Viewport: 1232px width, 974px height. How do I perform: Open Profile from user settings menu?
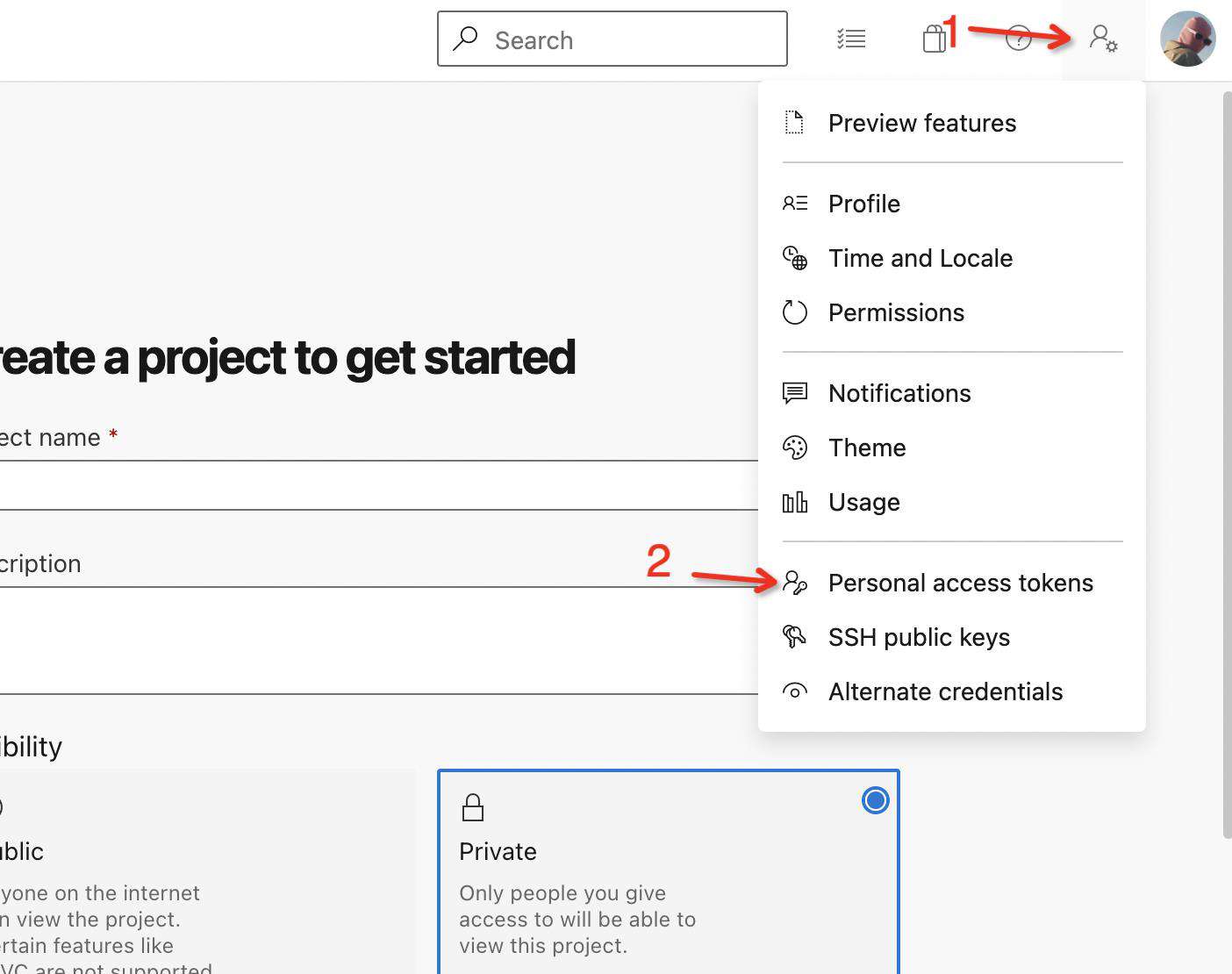(x=952, y=204)
